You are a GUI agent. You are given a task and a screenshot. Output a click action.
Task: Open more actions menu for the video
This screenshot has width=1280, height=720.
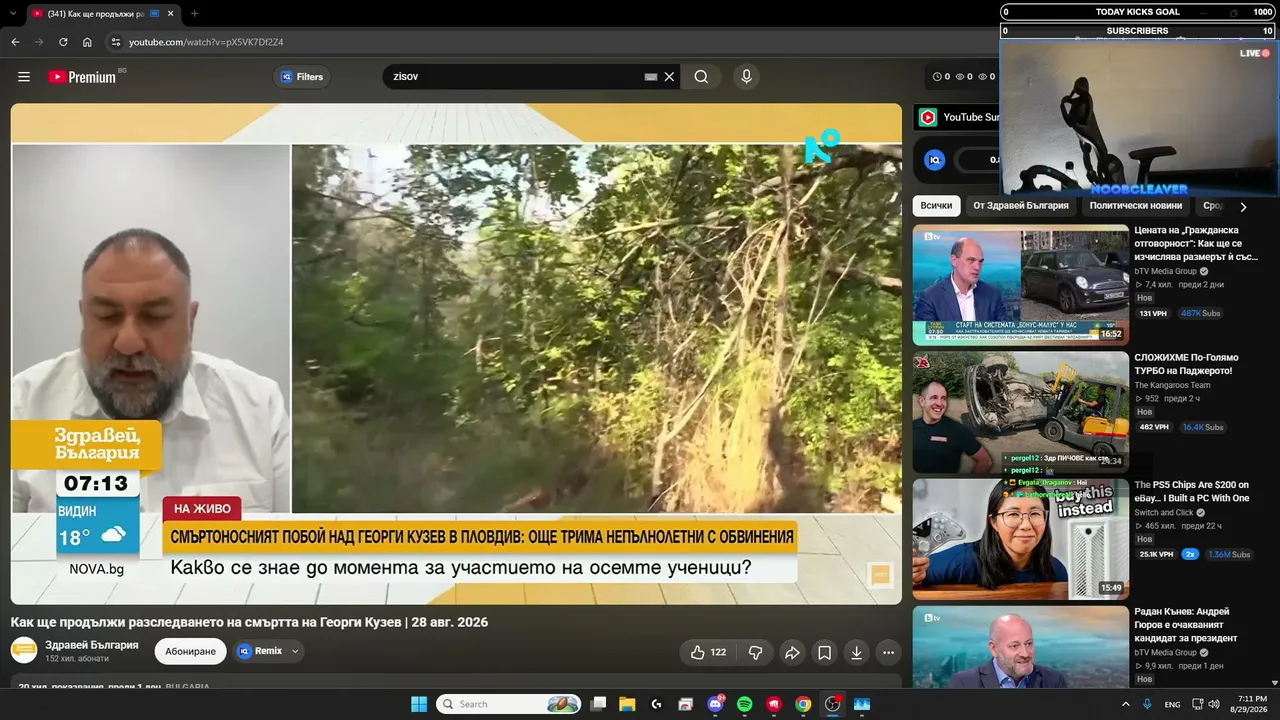pos(888,653)
